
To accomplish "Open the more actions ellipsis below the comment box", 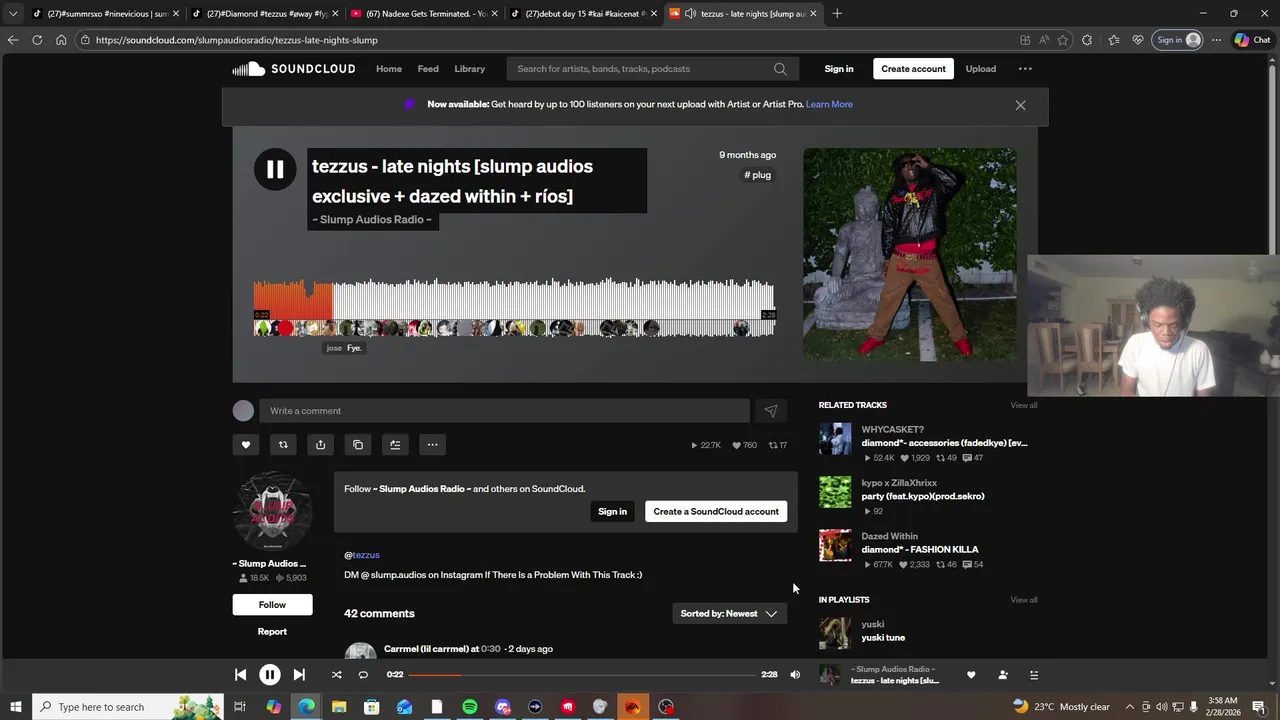I will [x=432, y=445].
